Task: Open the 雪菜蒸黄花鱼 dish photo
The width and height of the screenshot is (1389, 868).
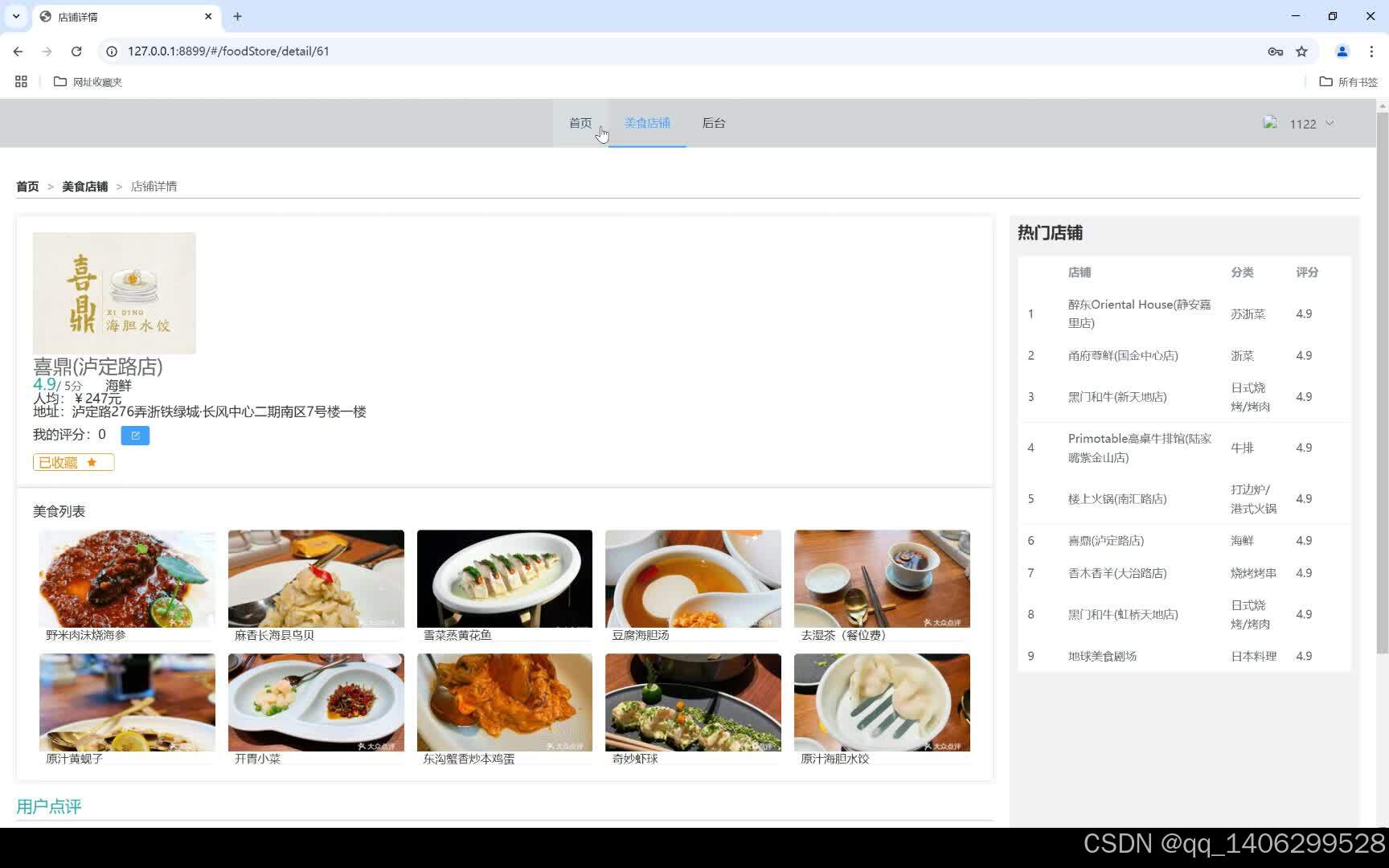Action: [x=505, y=579]
